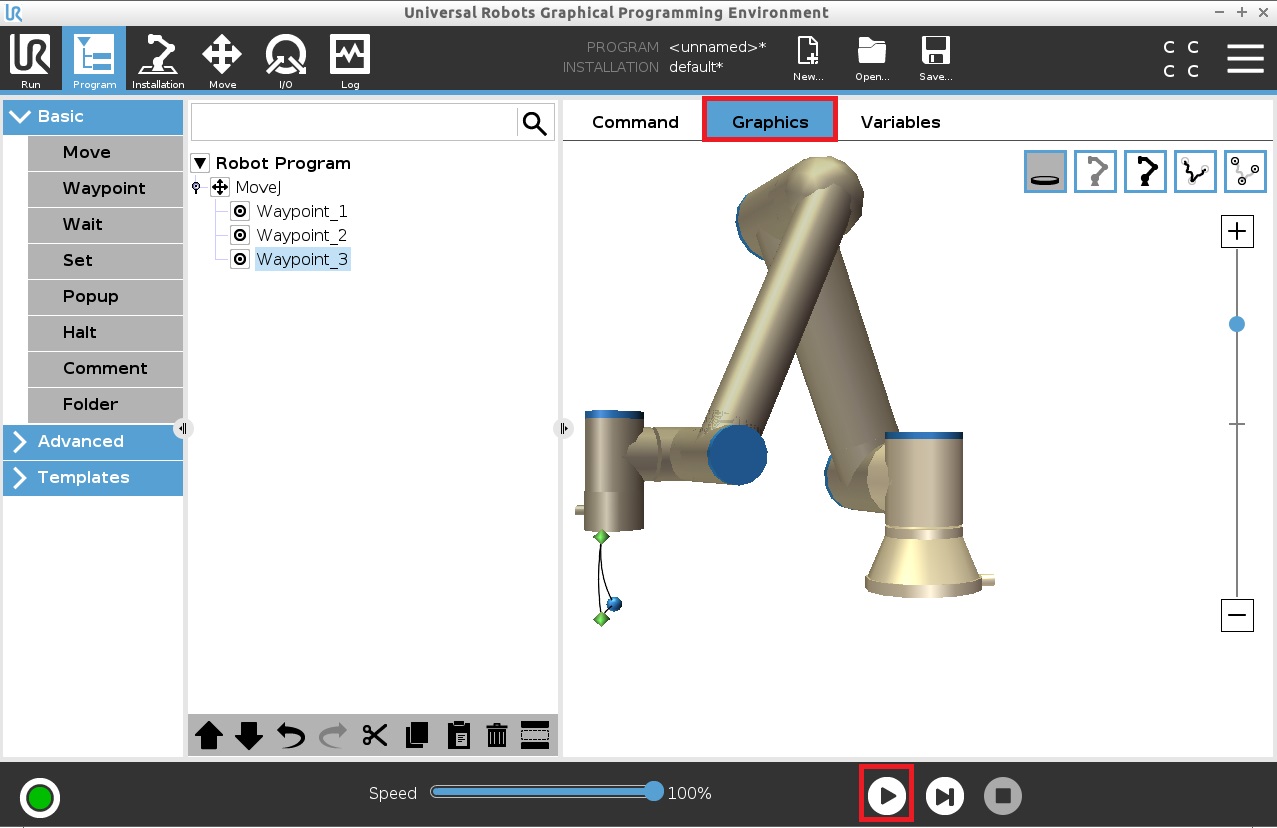The image size is (1277, 828).
Task: Toggle waypoint markers display button
Action: 1246,171
